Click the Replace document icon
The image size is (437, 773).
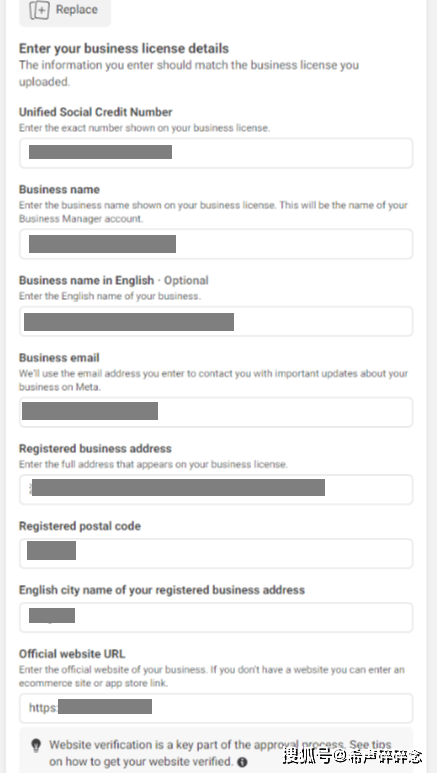pyautogui.click(x=39, y=10)
